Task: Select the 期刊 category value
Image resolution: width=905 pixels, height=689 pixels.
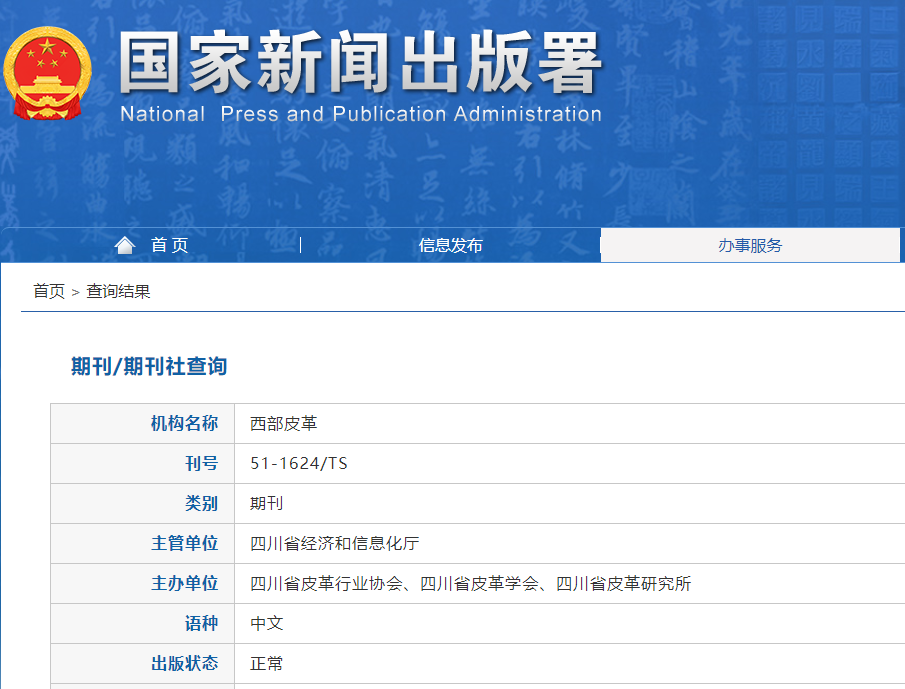Action: [266, 503]
